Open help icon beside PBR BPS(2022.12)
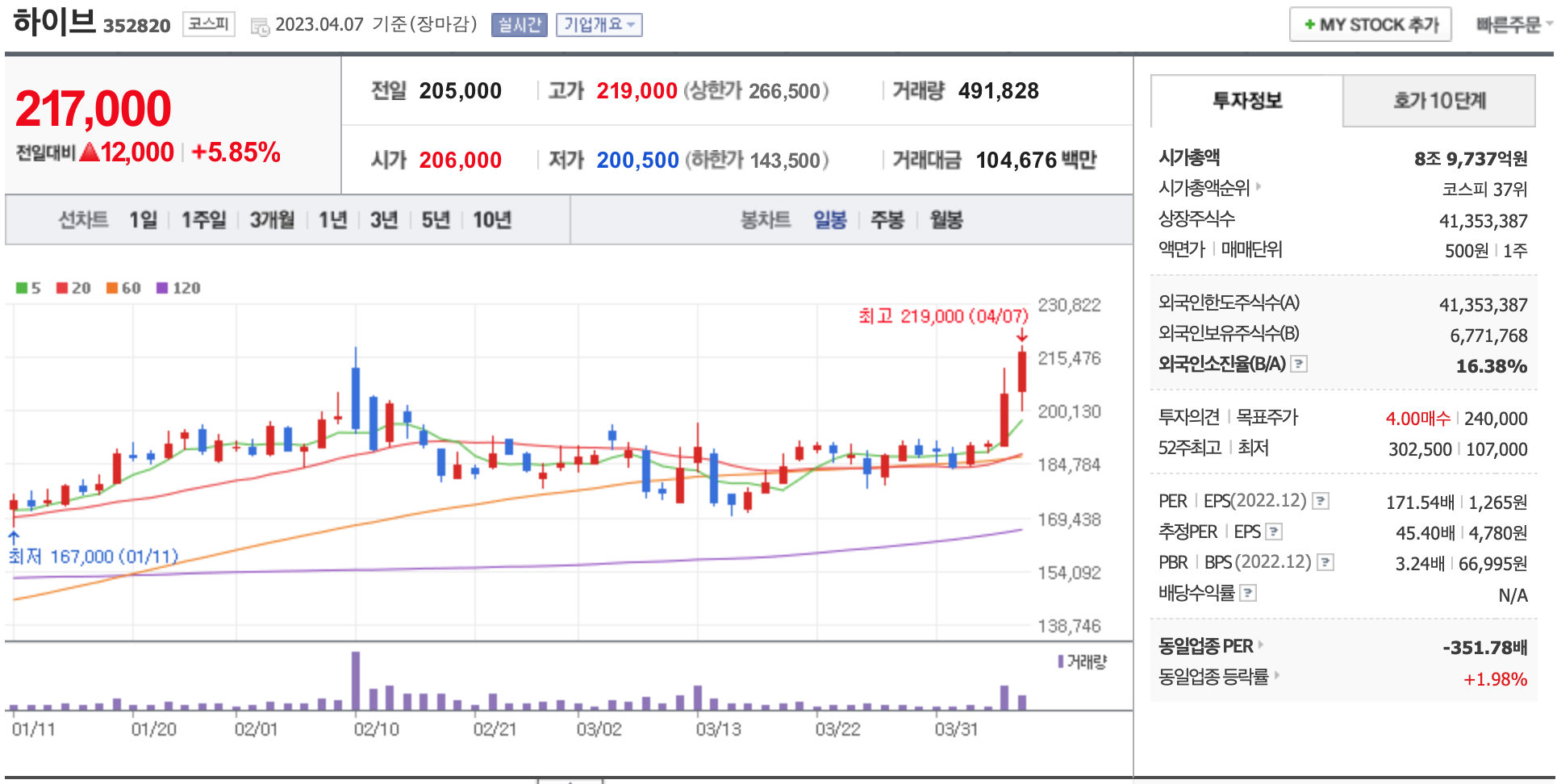This screenshot has width=1557, height=784. (x=1325, y=563)
